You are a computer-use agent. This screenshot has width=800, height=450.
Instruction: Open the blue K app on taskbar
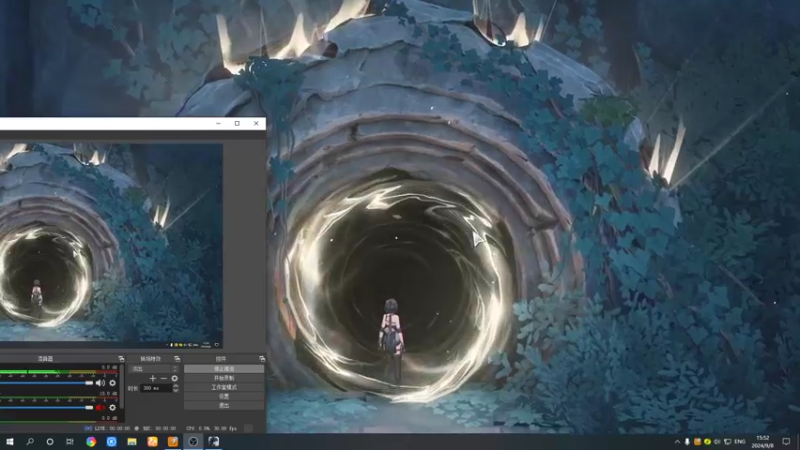[x=111, y=441]
